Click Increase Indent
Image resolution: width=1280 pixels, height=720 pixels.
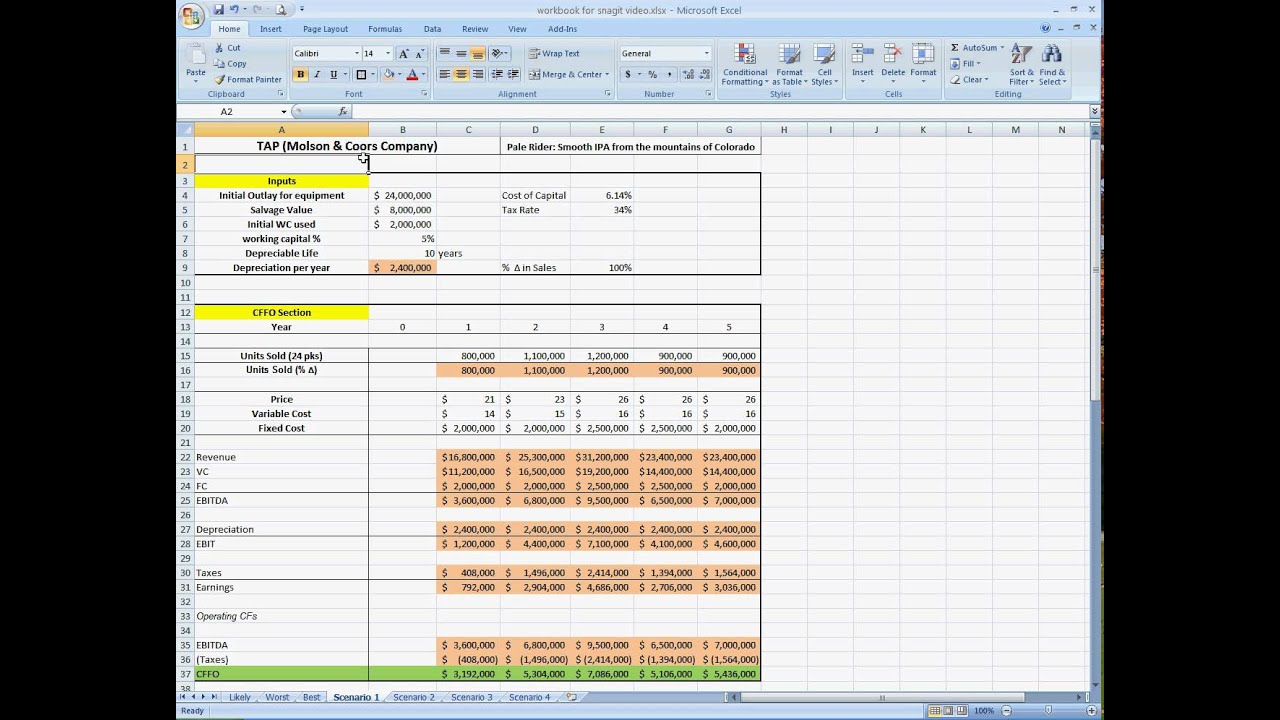pos(513,74)
